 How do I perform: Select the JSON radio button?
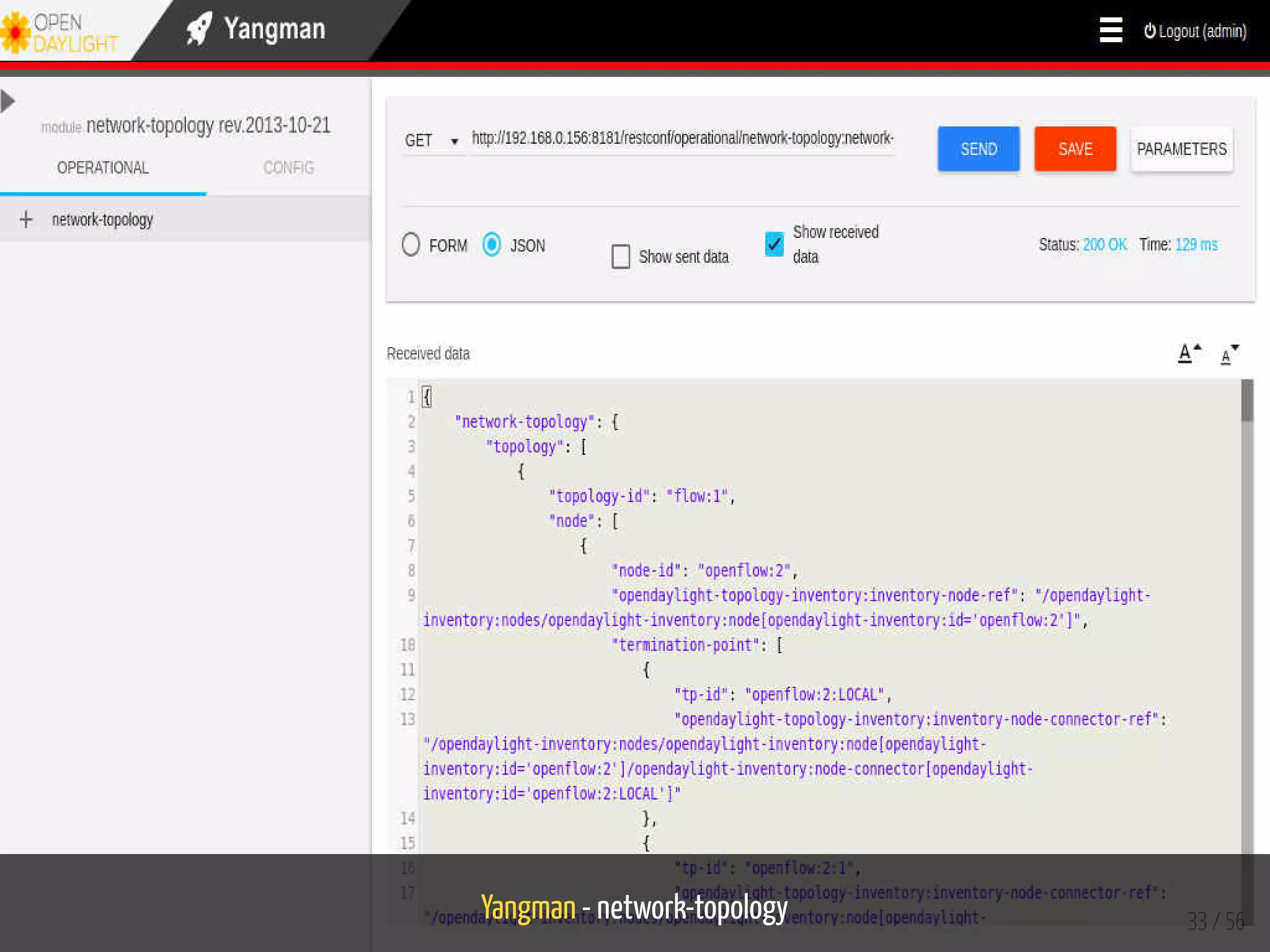tap(492, 245)
